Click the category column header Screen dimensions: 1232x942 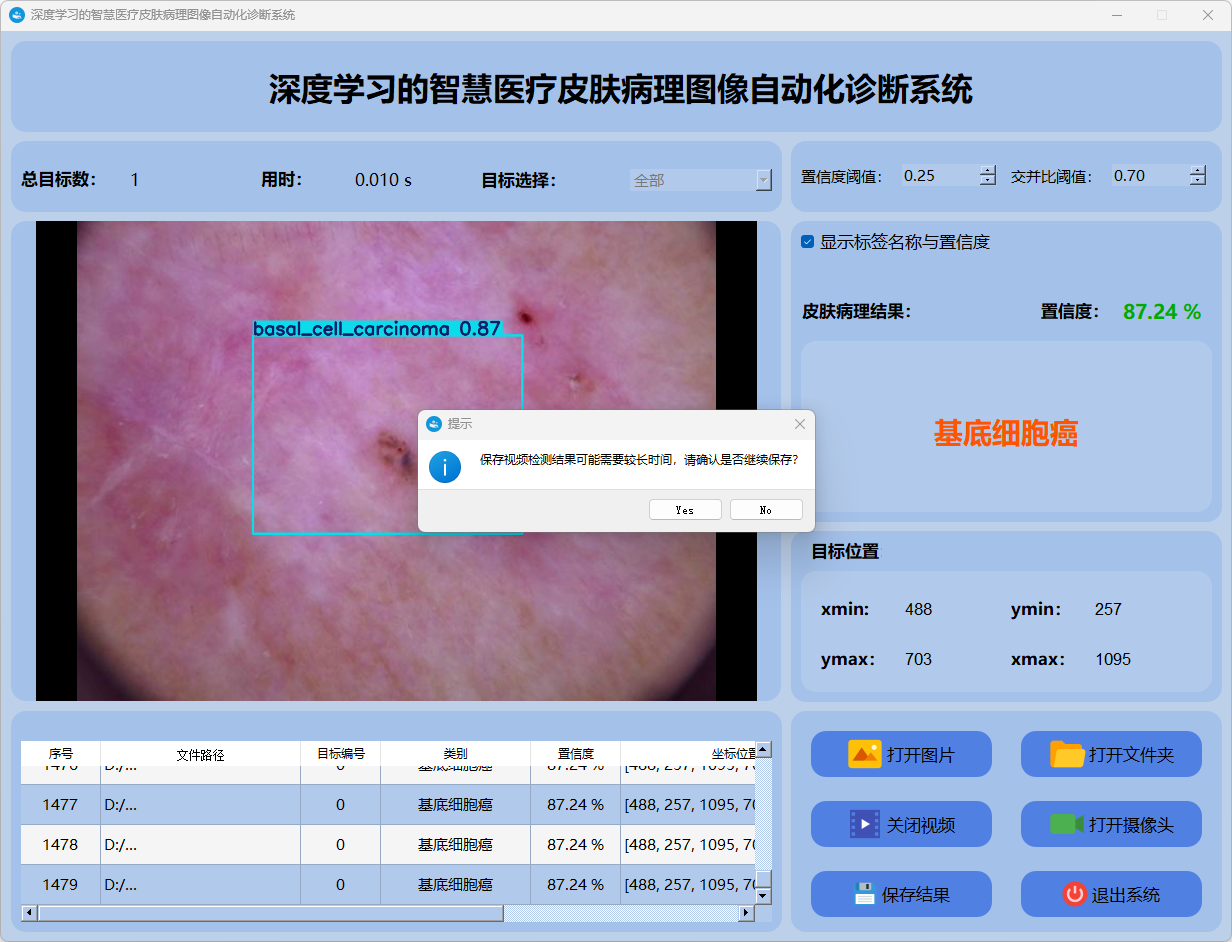pos(455,754)
